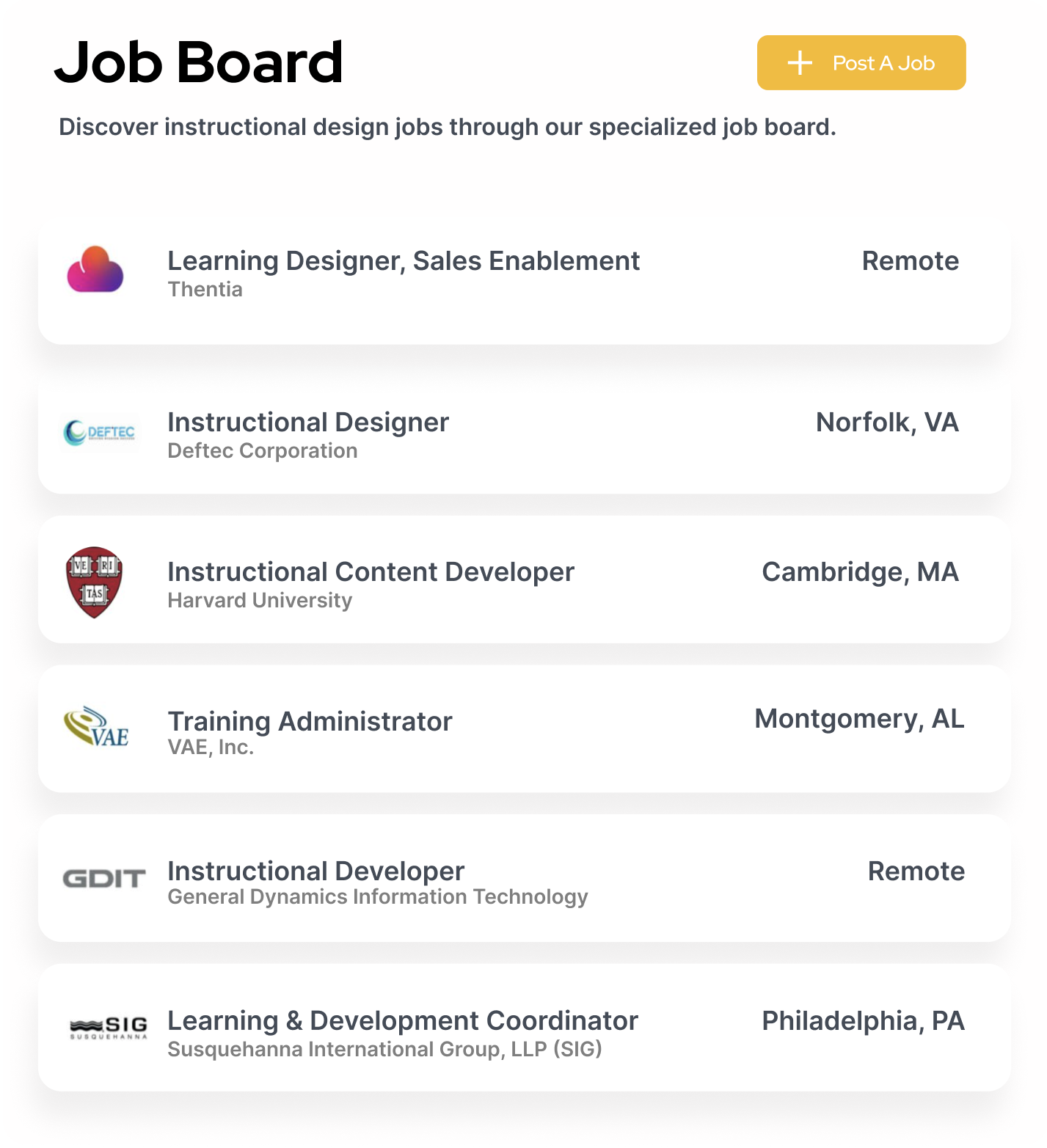1047x1148 pixels.
Task: Click the Cambridge, MA location label
Action: [861, 572]
